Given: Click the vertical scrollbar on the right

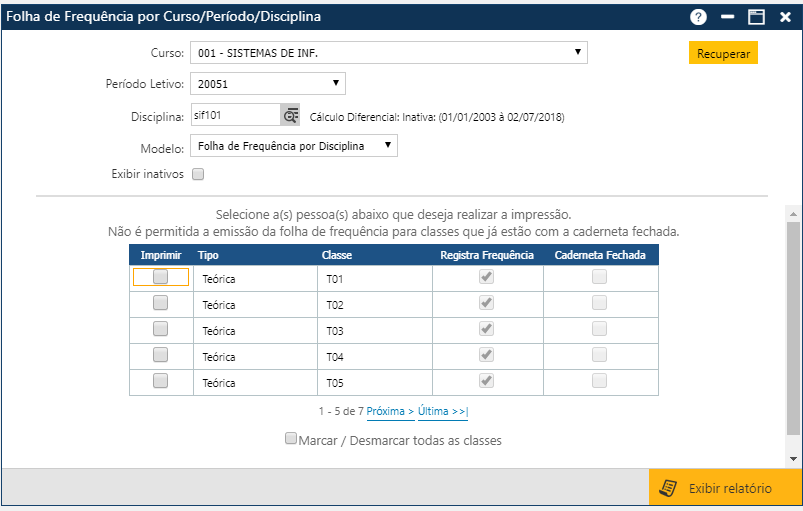Looking at the screenshot, I should click(x=793, y=330).
